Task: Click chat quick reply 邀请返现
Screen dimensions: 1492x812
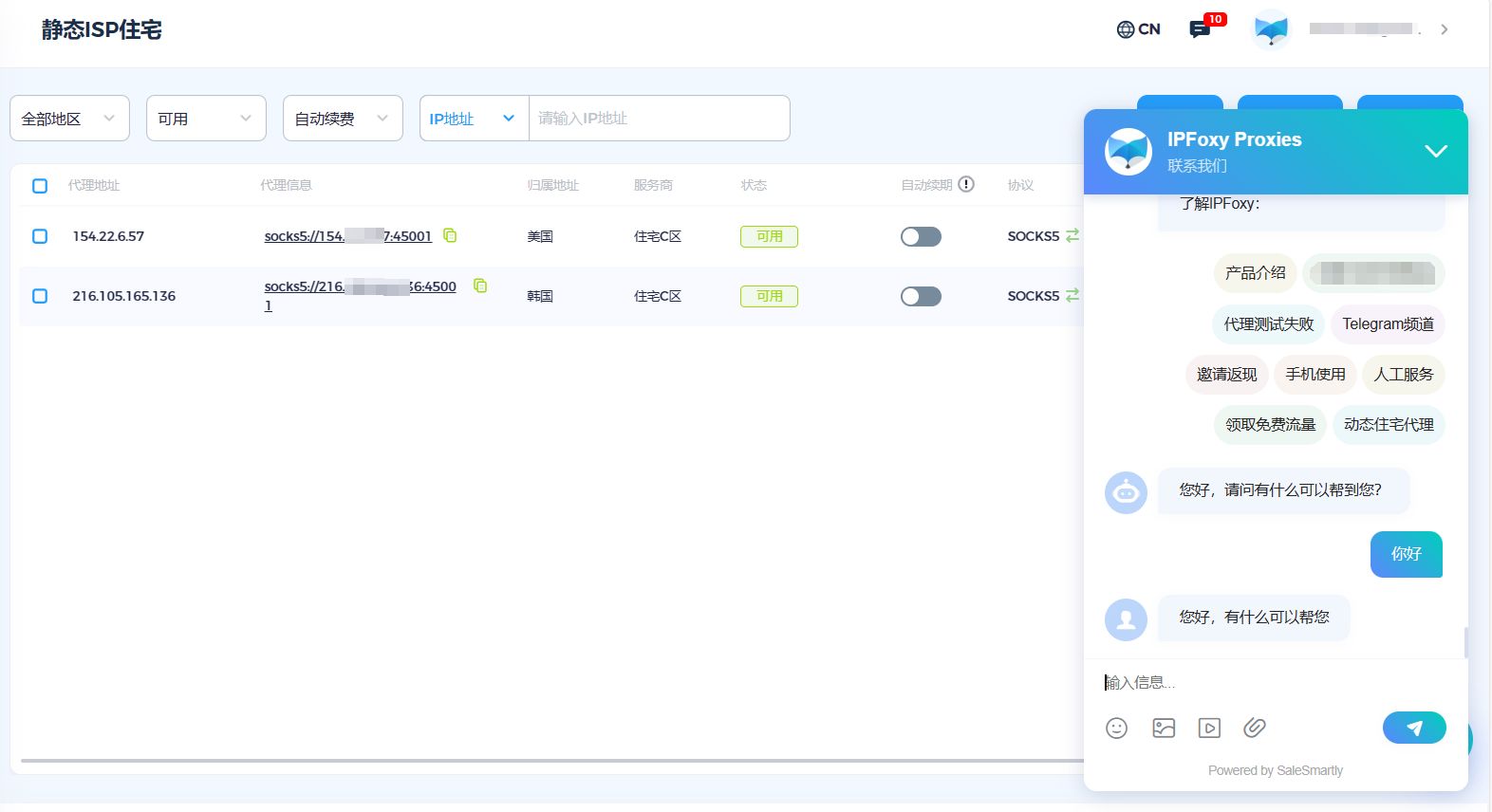Action: click(x=1226, y=375)
